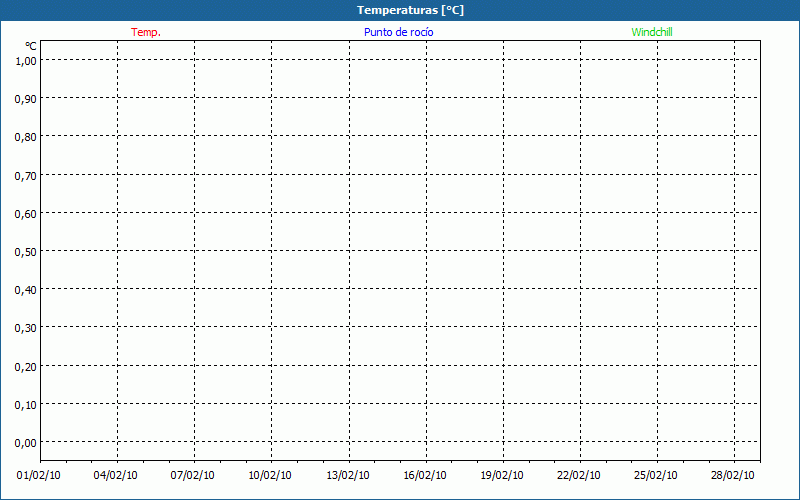Click the 0,40 y-axis value
Screen dimensions: 800x500
[26, 290]
